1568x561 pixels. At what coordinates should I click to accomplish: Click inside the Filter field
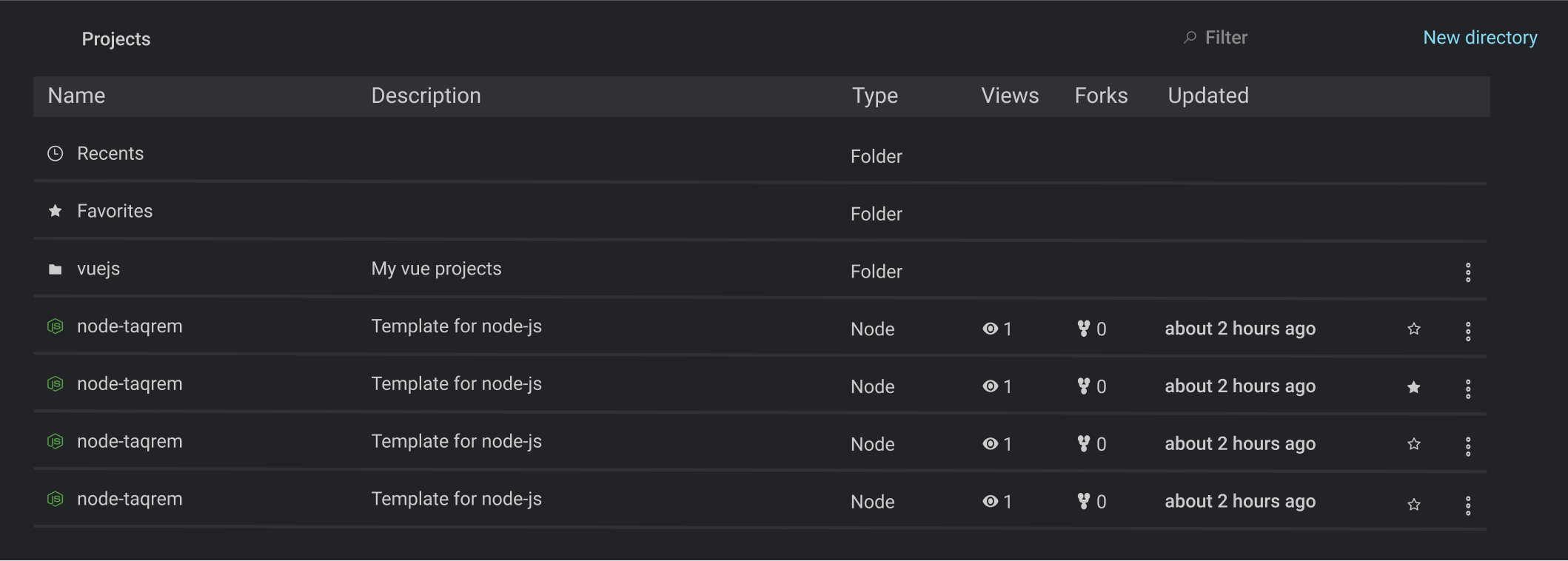tap(1226, 37)
